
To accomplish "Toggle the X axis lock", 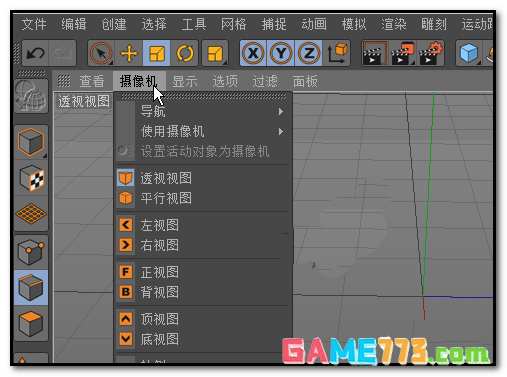I will coord(253,53).
